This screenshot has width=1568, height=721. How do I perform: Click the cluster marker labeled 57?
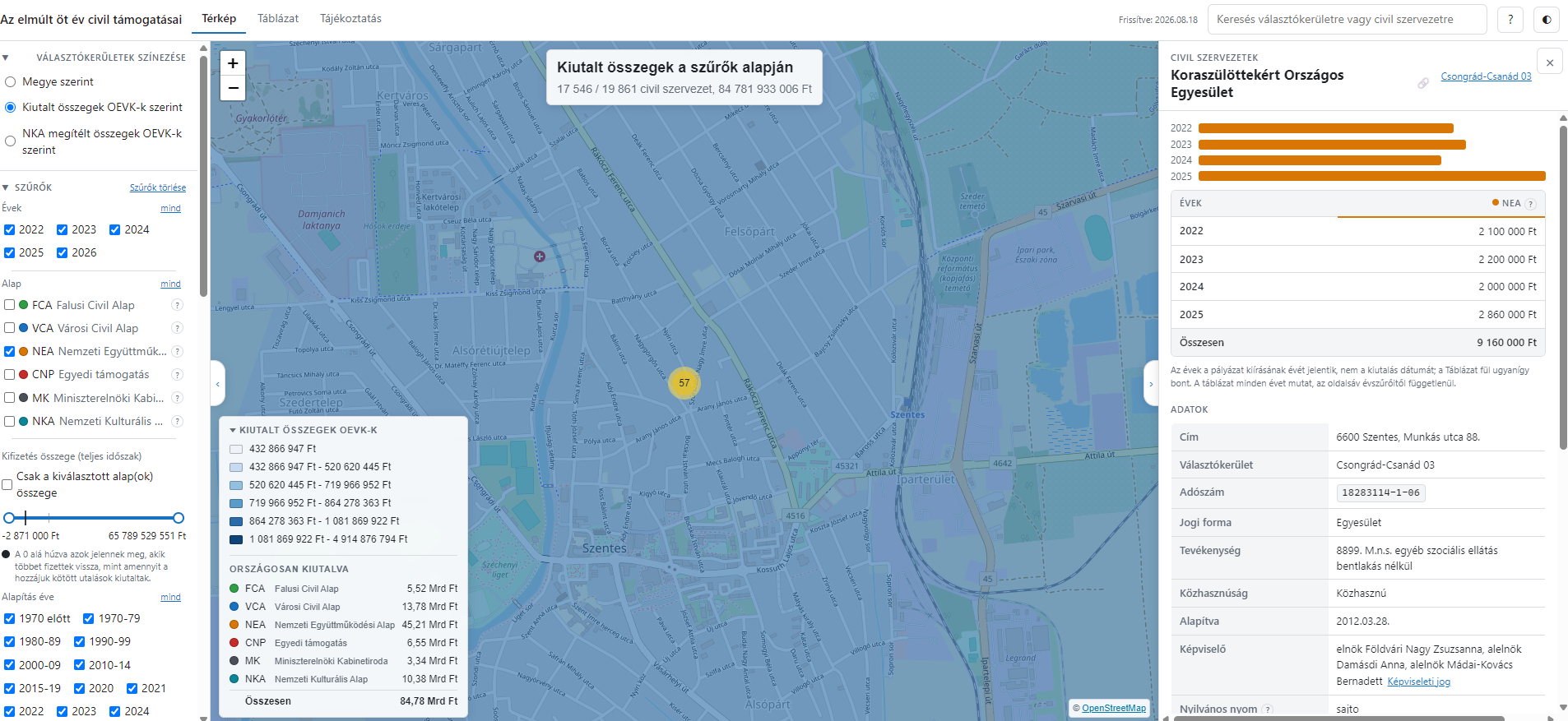coord(684,382)
